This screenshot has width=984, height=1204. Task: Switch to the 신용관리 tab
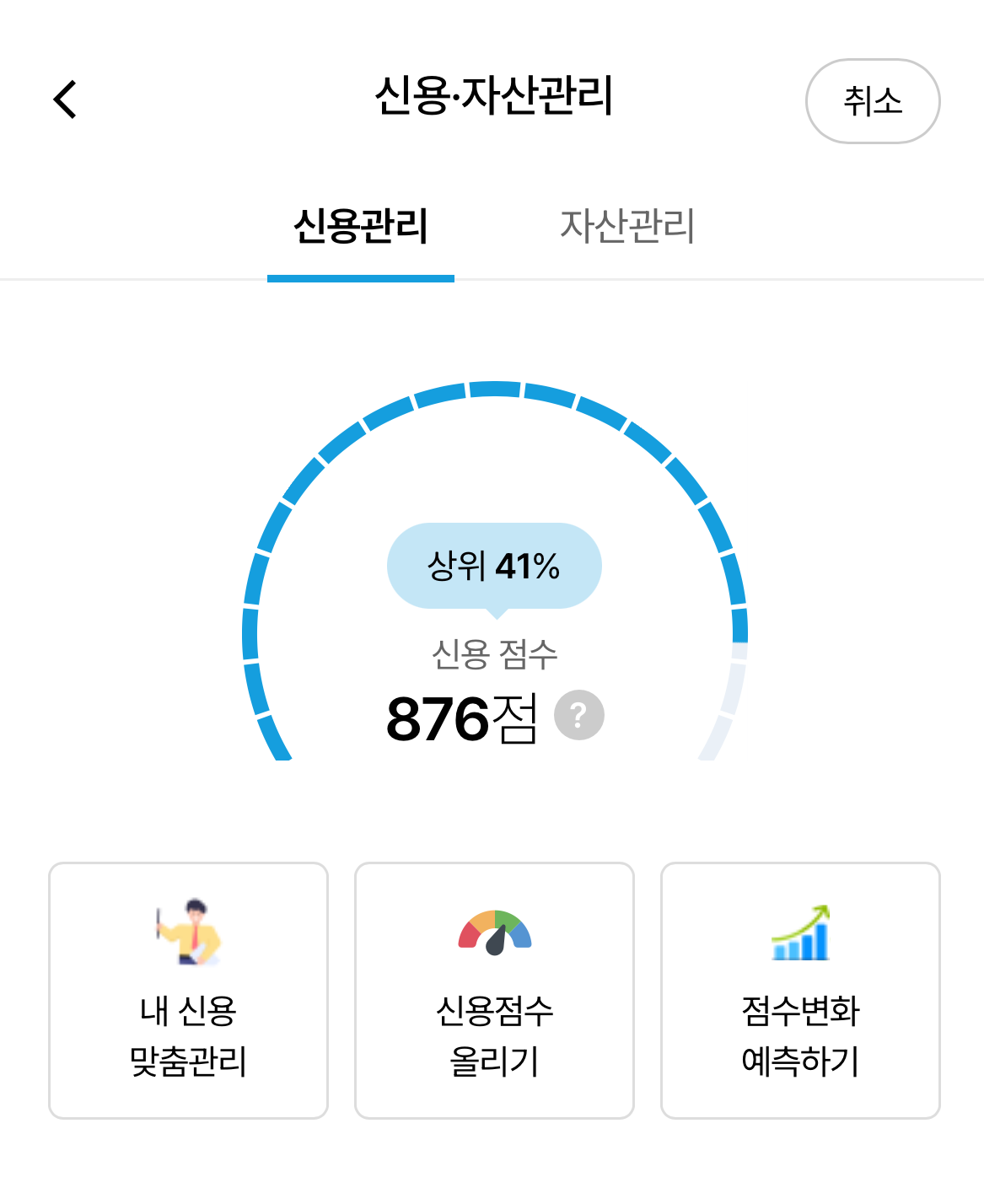tap(361, 226)
